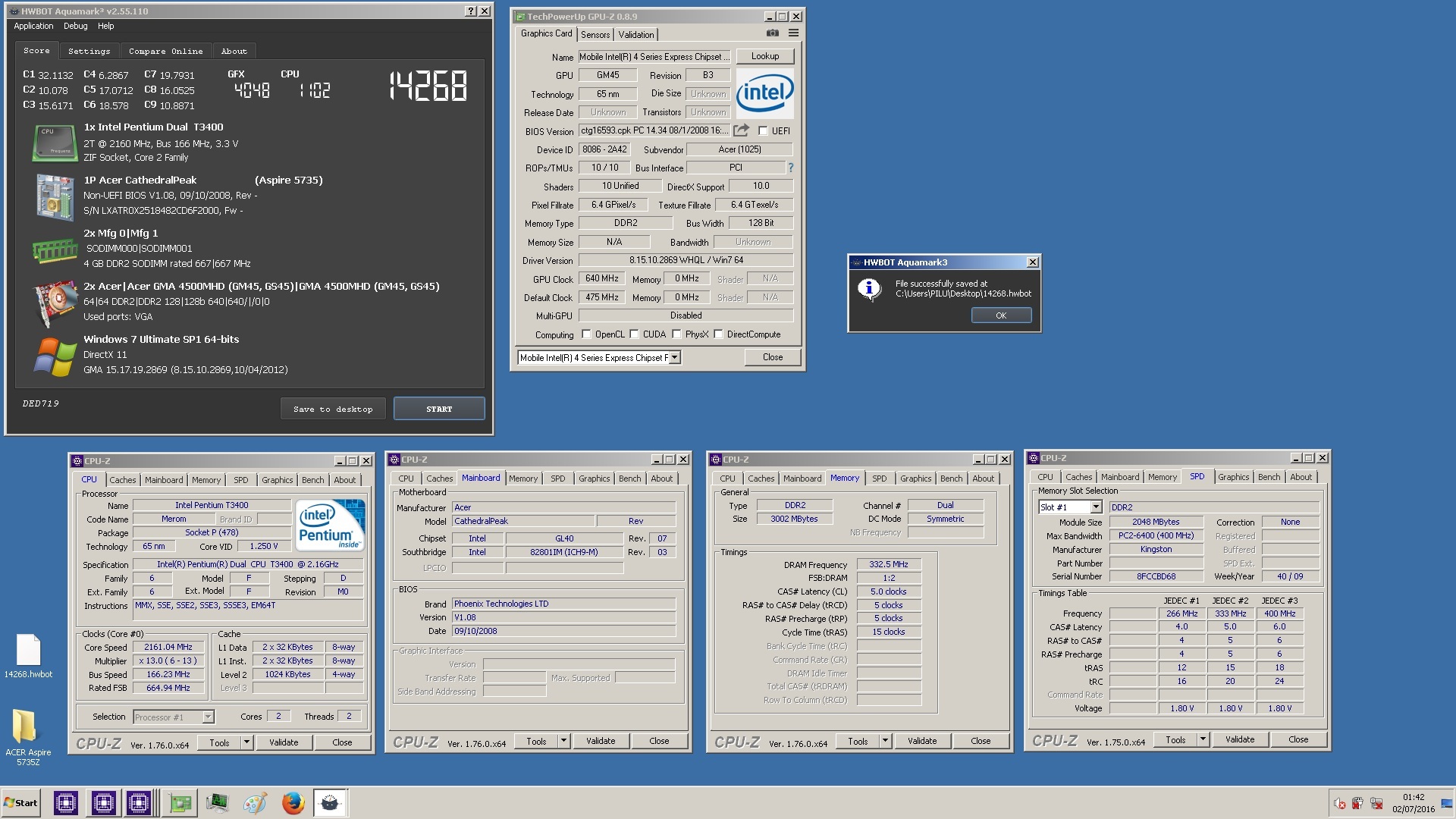Click show desktop button by clock
Viewport: 1456px width, 819px height.
pyautogui.click(x=1447, y=803)
